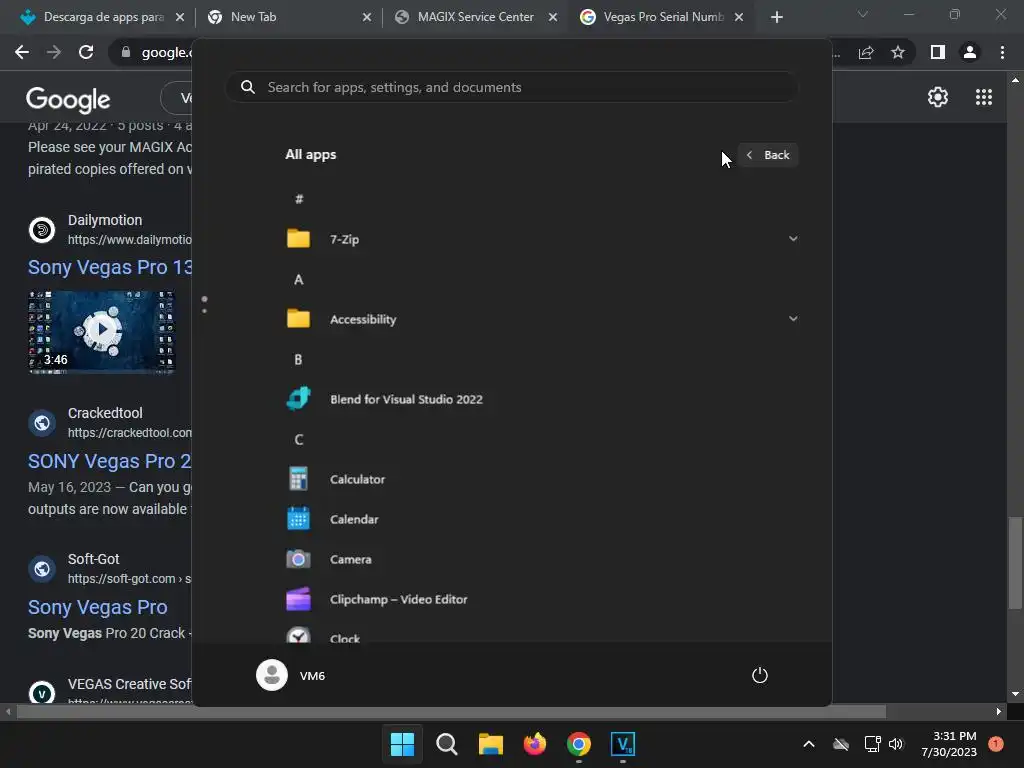The image size is (1024, 768).
Task: Close the MAGIX Service Center tab
Action: point(553,17)
